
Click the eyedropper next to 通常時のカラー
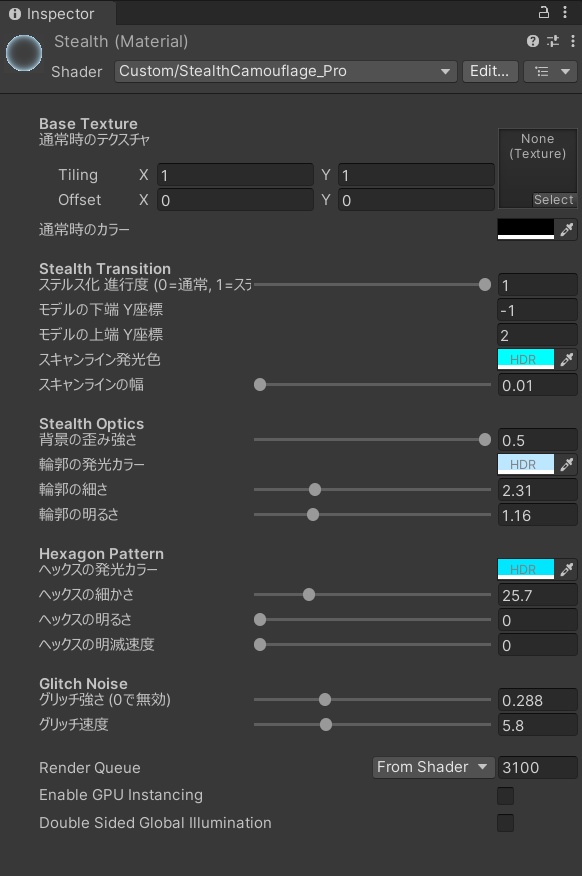click(568, 229)
